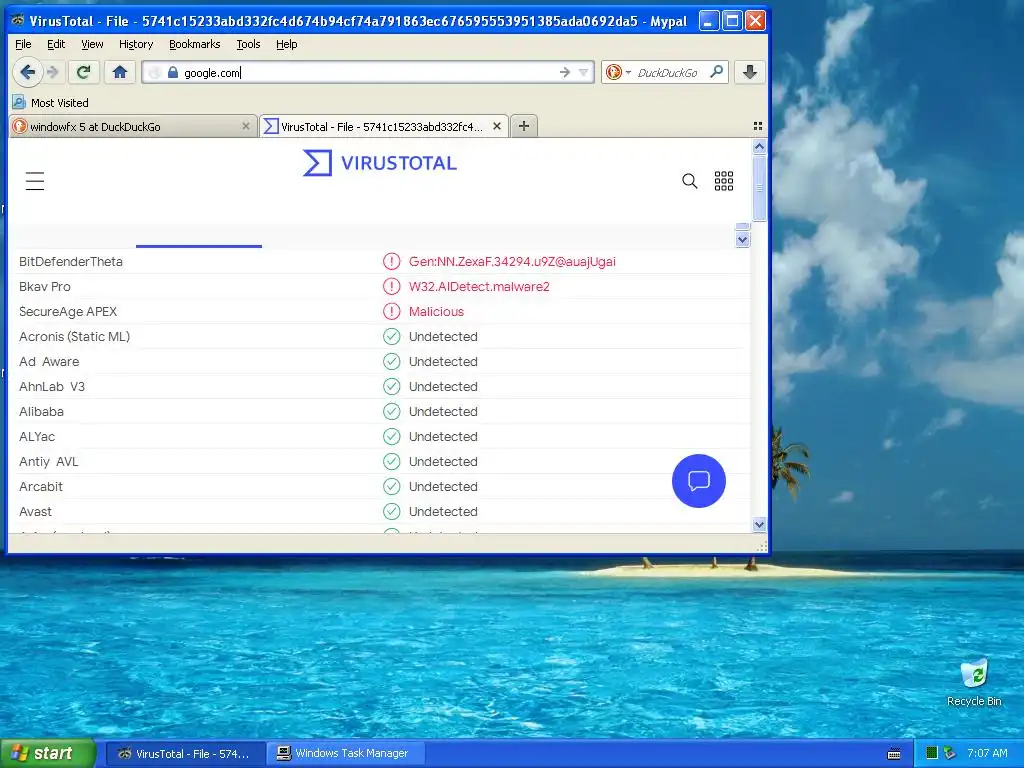Go to the Home page icon
The image size is (1024, 768).
(120, 72)
